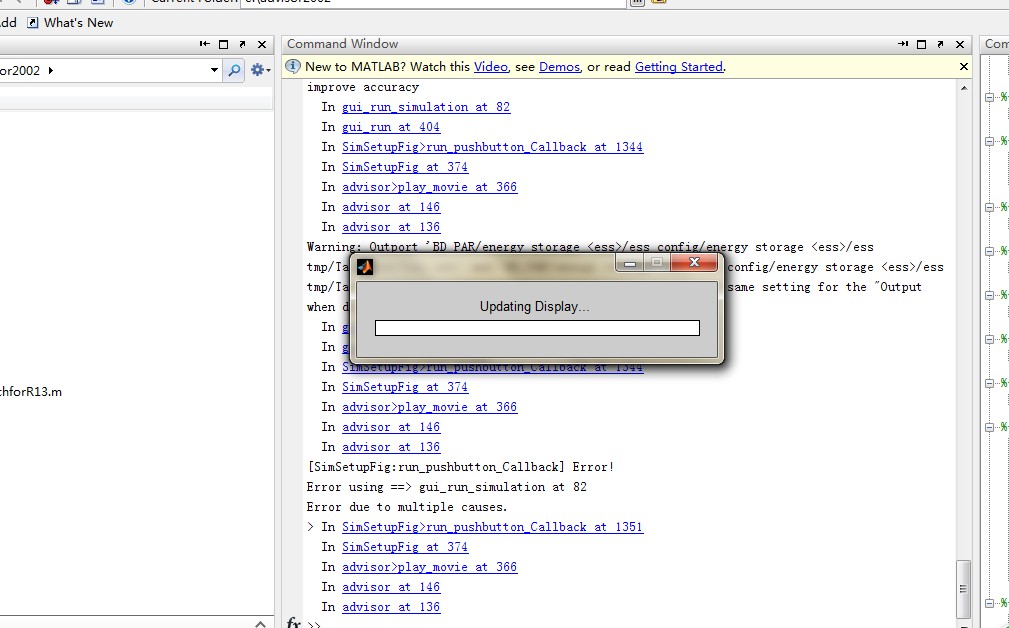Open the Current Folder gear actions menu
1009x628 pixels.
point(260,70)
